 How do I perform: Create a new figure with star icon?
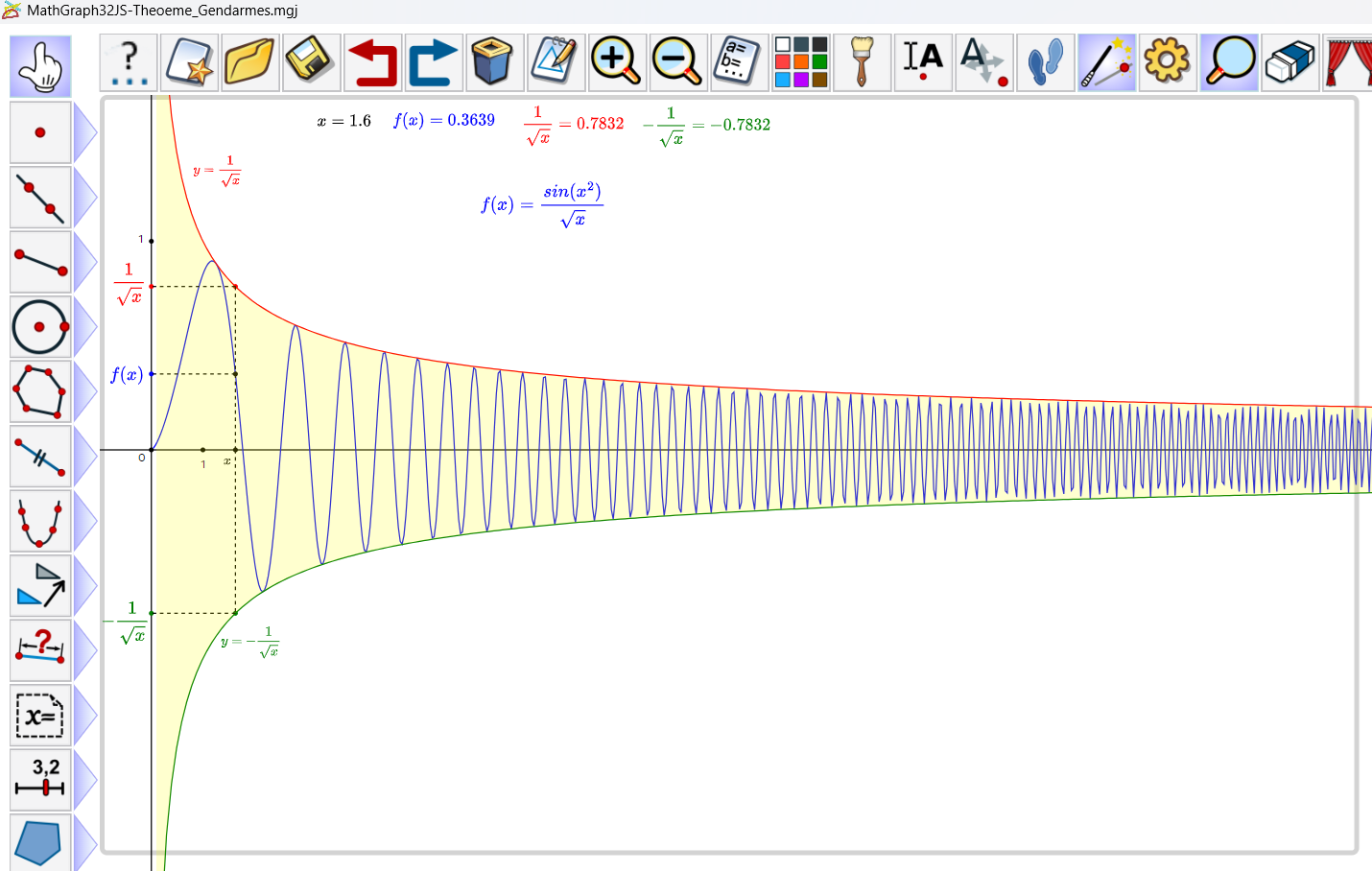(189, 63)
